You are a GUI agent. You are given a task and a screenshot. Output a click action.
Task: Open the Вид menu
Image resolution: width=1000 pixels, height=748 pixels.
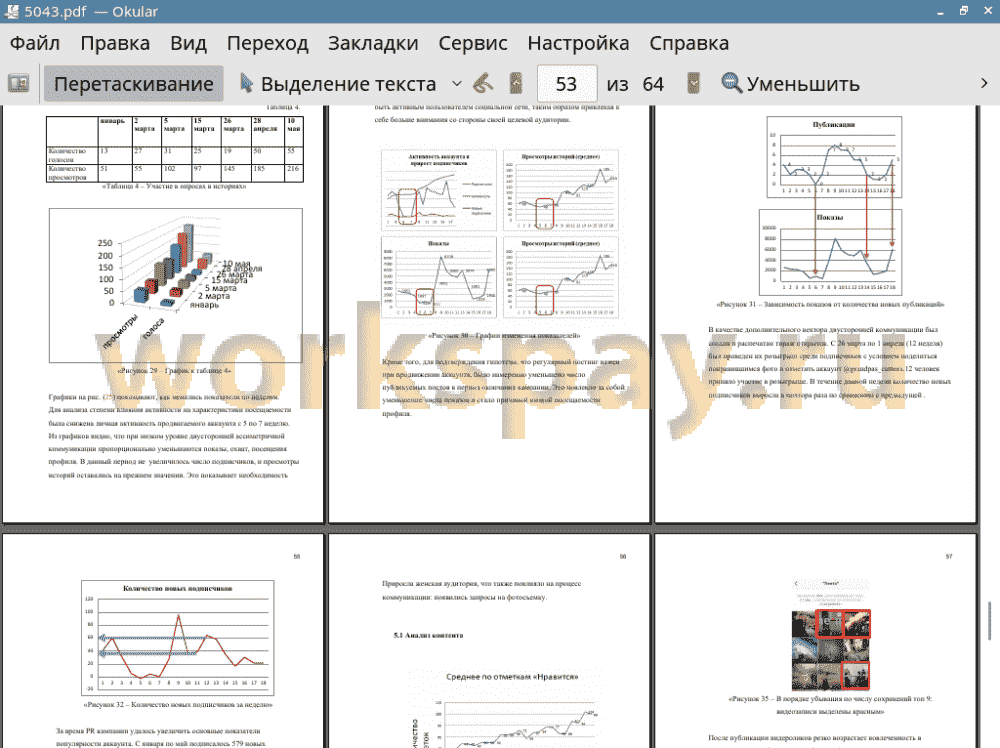click(188, 43)
